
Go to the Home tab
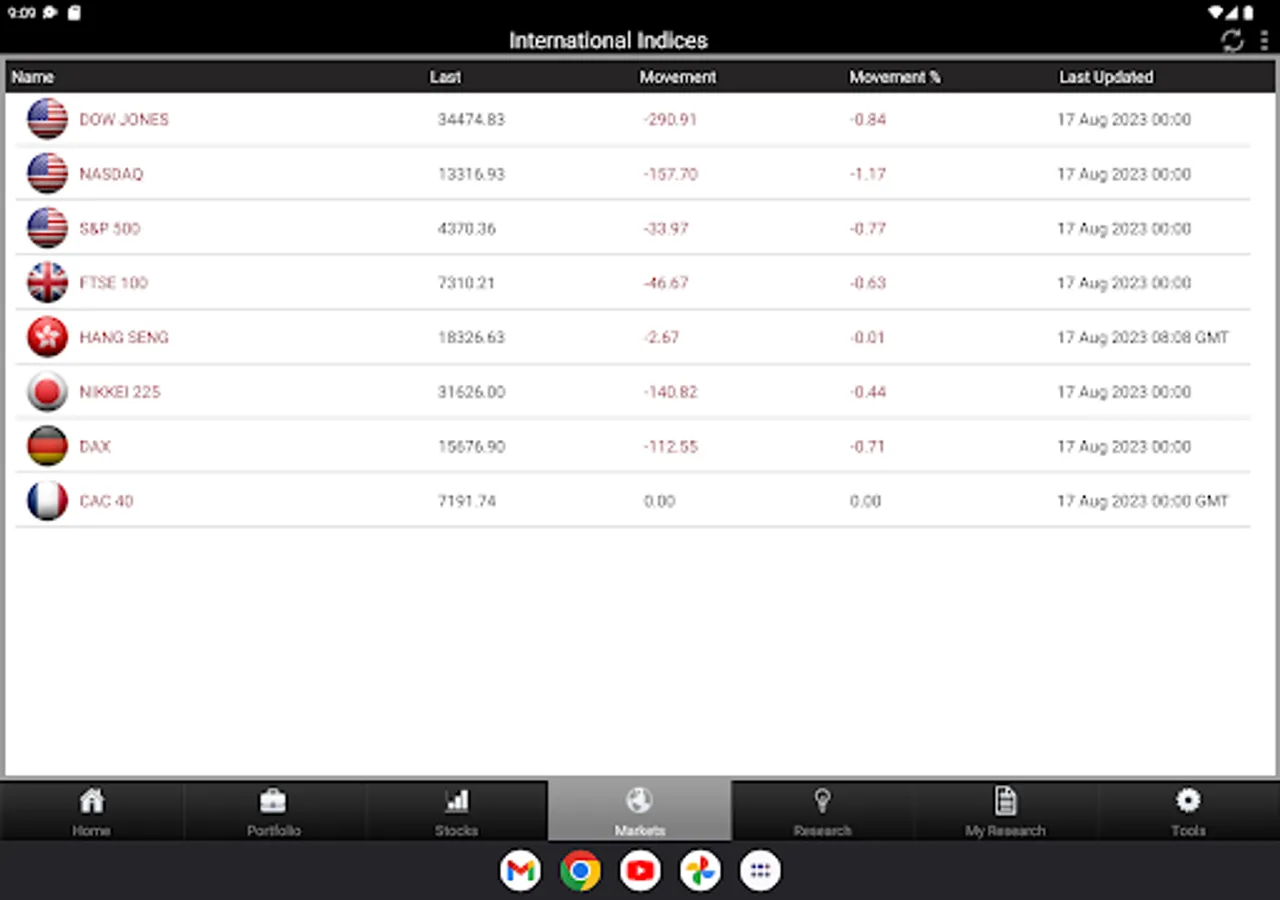91,811
